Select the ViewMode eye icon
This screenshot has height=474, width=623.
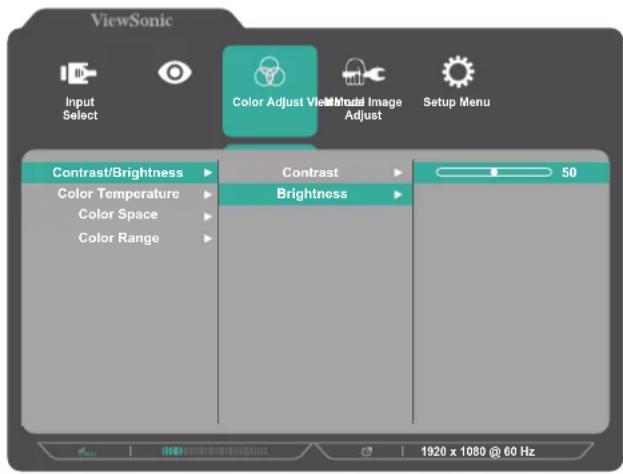tap(175, 73)
